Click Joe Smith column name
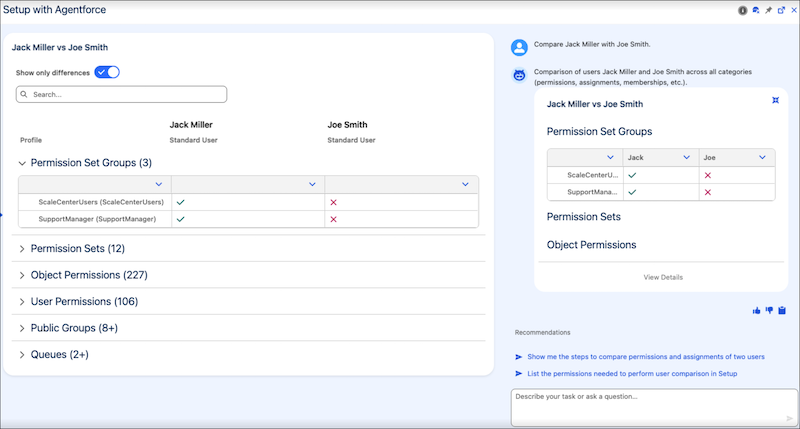 pos(347,125)
